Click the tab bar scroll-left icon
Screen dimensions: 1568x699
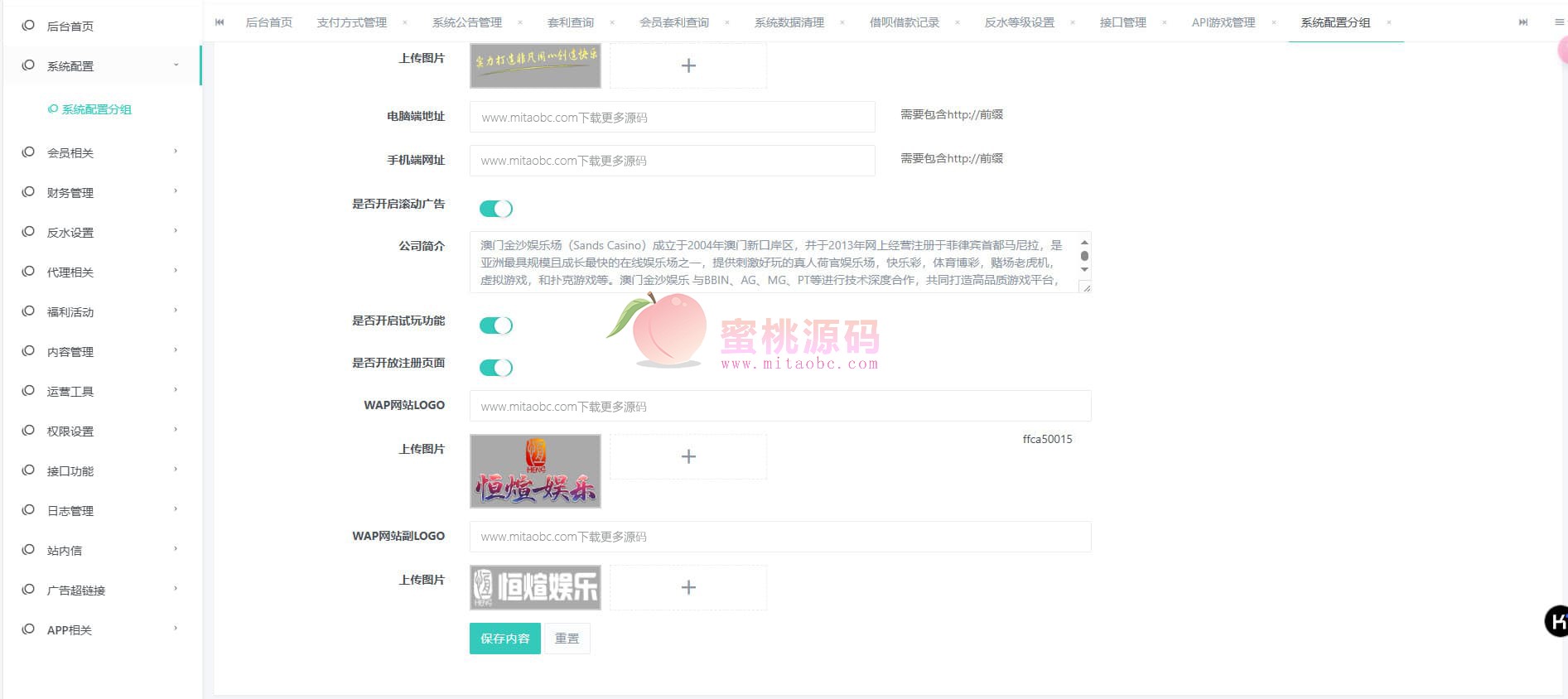point(220,22)
